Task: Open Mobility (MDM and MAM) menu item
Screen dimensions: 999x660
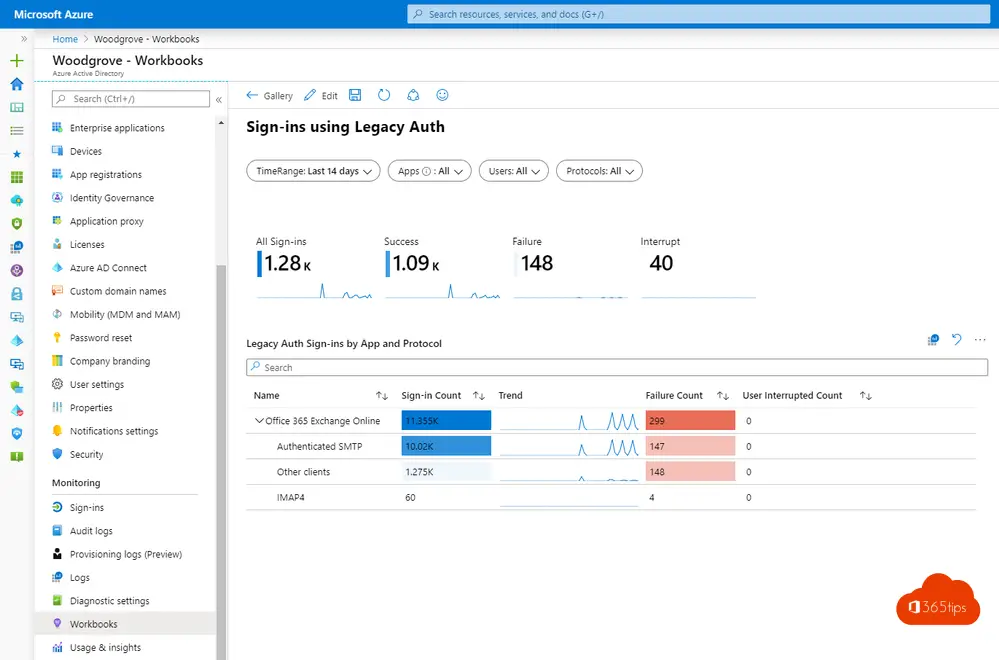Action: (x=124, y=315)
